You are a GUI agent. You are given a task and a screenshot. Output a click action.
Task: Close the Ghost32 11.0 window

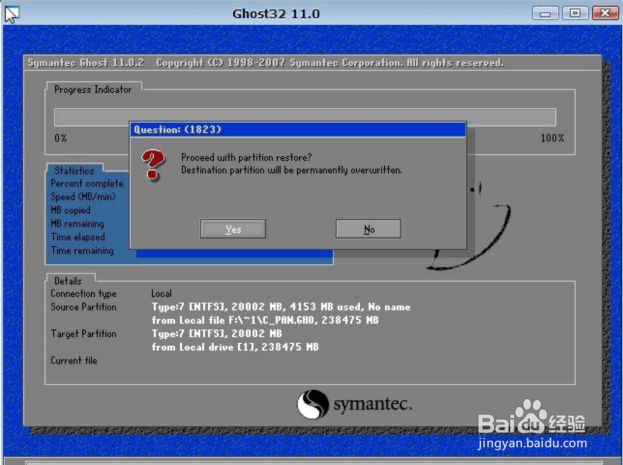tap(605, 13)
